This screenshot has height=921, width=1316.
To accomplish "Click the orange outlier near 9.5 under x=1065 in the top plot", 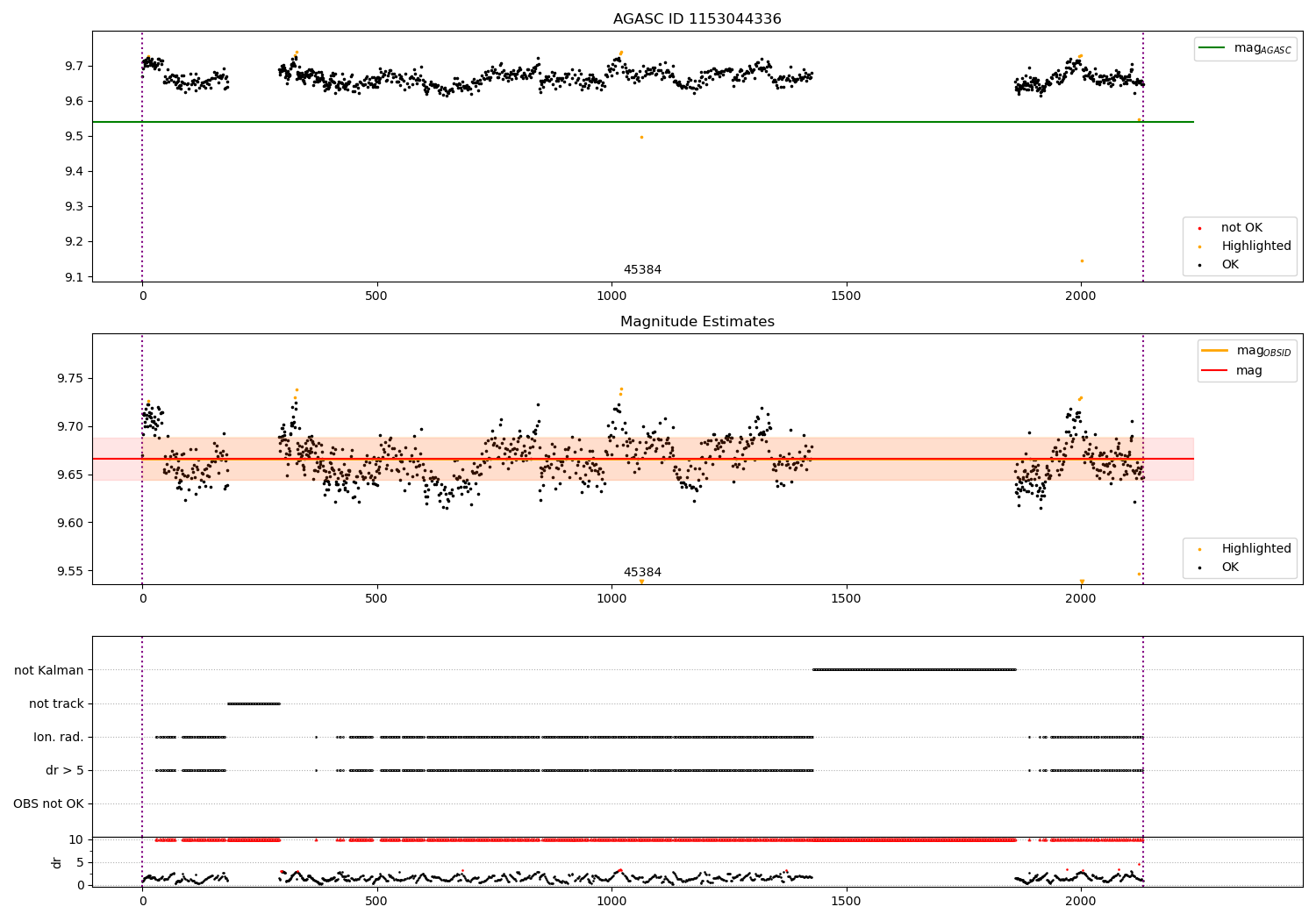I will [x=641, y=138].
